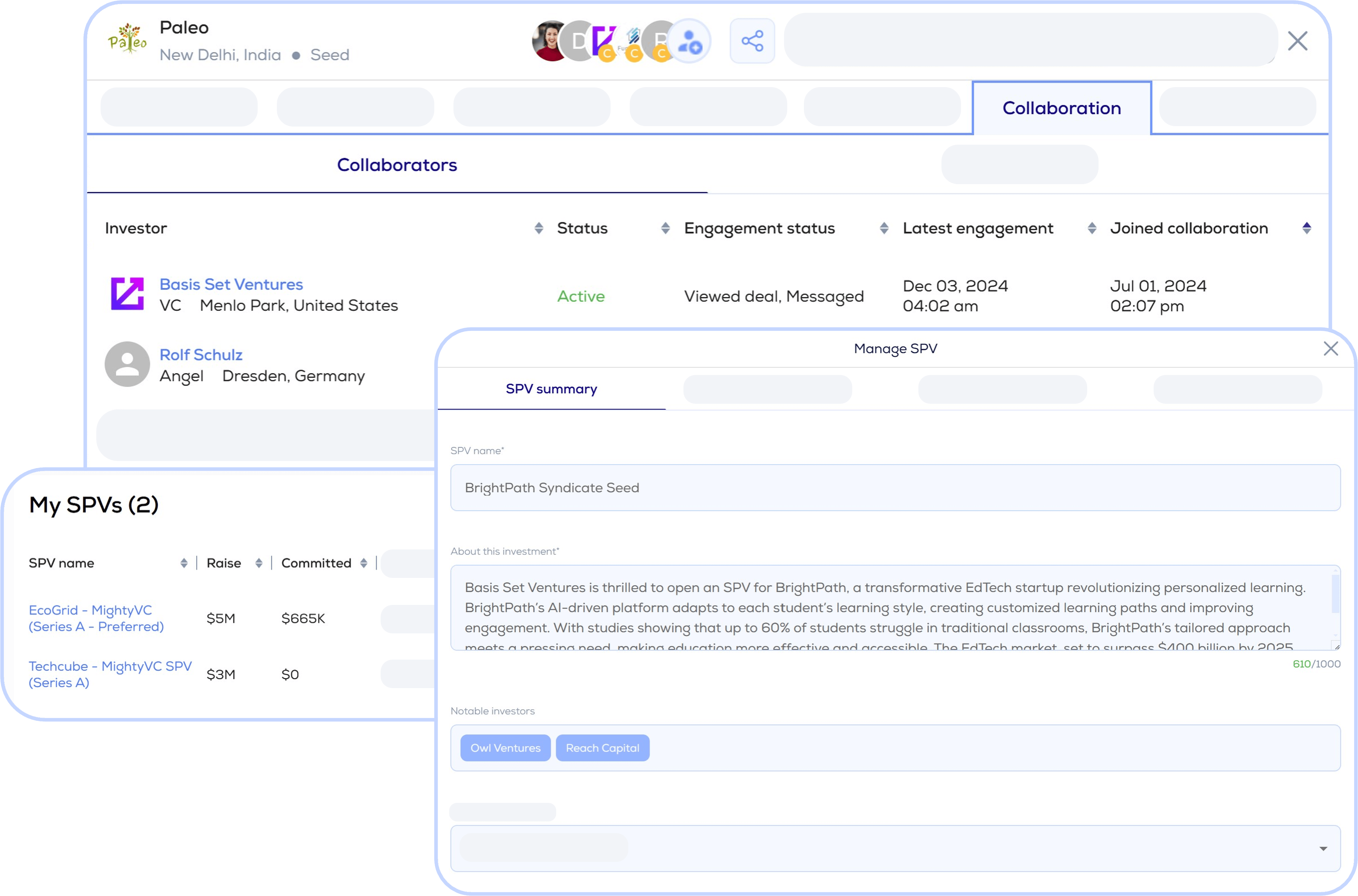
Task: Click the Owl Ventures investor tag
Action: [x=505, y=748]
